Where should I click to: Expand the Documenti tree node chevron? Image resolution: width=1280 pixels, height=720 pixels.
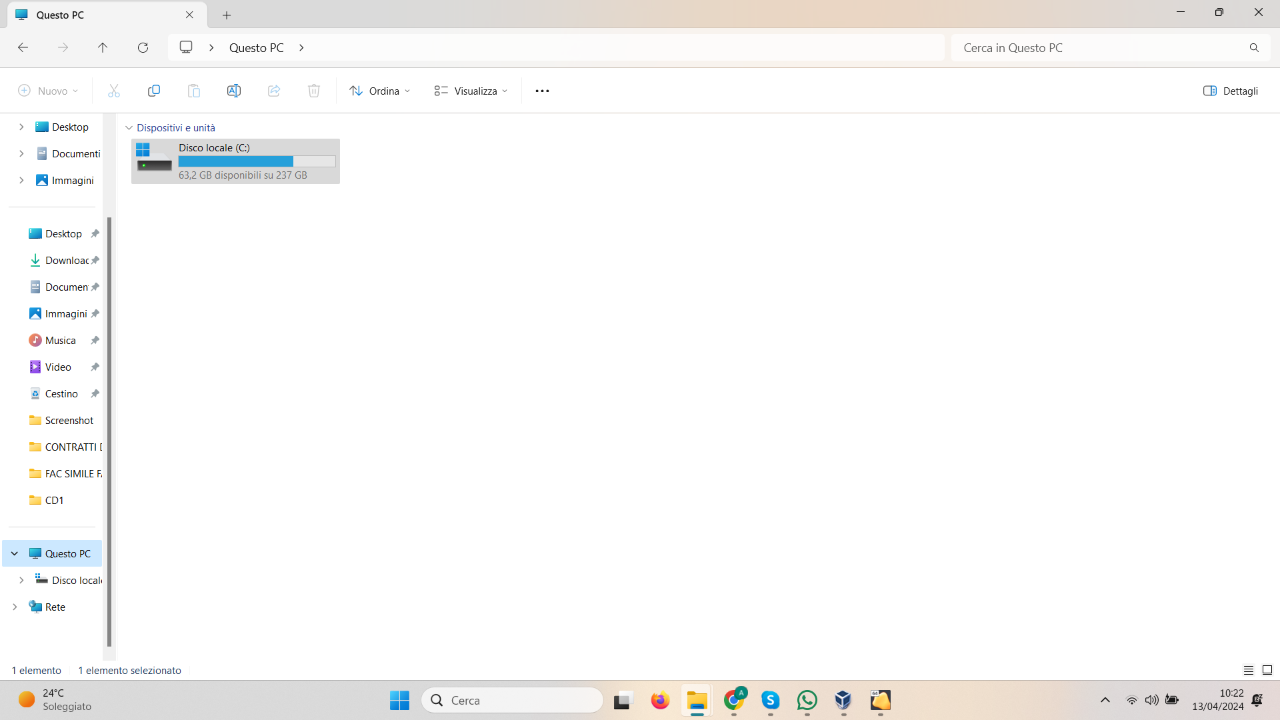pos(21,154)
